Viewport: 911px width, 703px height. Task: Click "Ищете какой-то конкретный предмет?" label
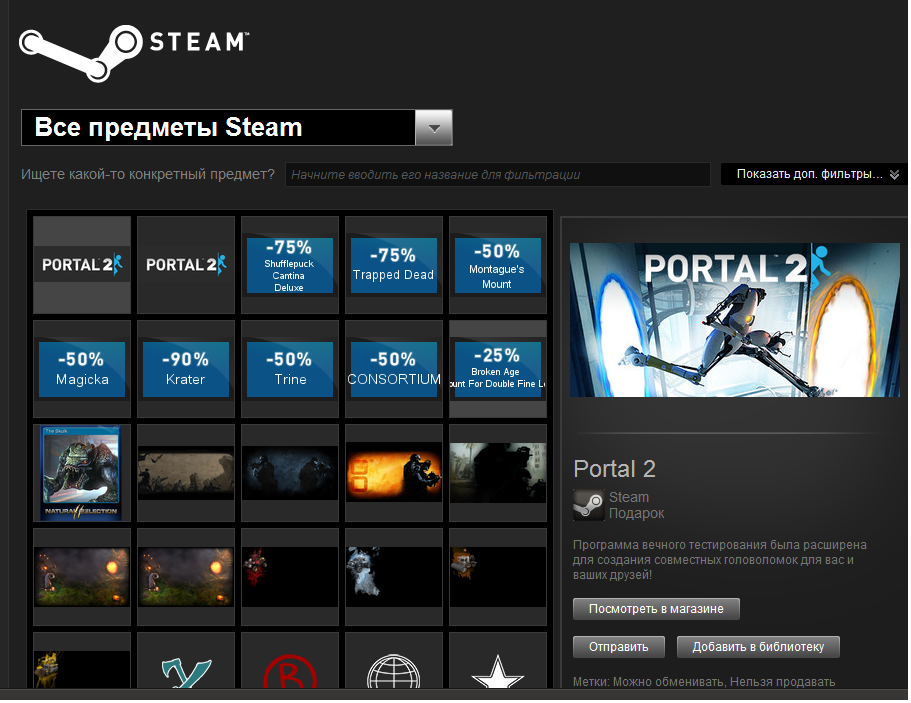pyautogui.click(x=148, y=174)
